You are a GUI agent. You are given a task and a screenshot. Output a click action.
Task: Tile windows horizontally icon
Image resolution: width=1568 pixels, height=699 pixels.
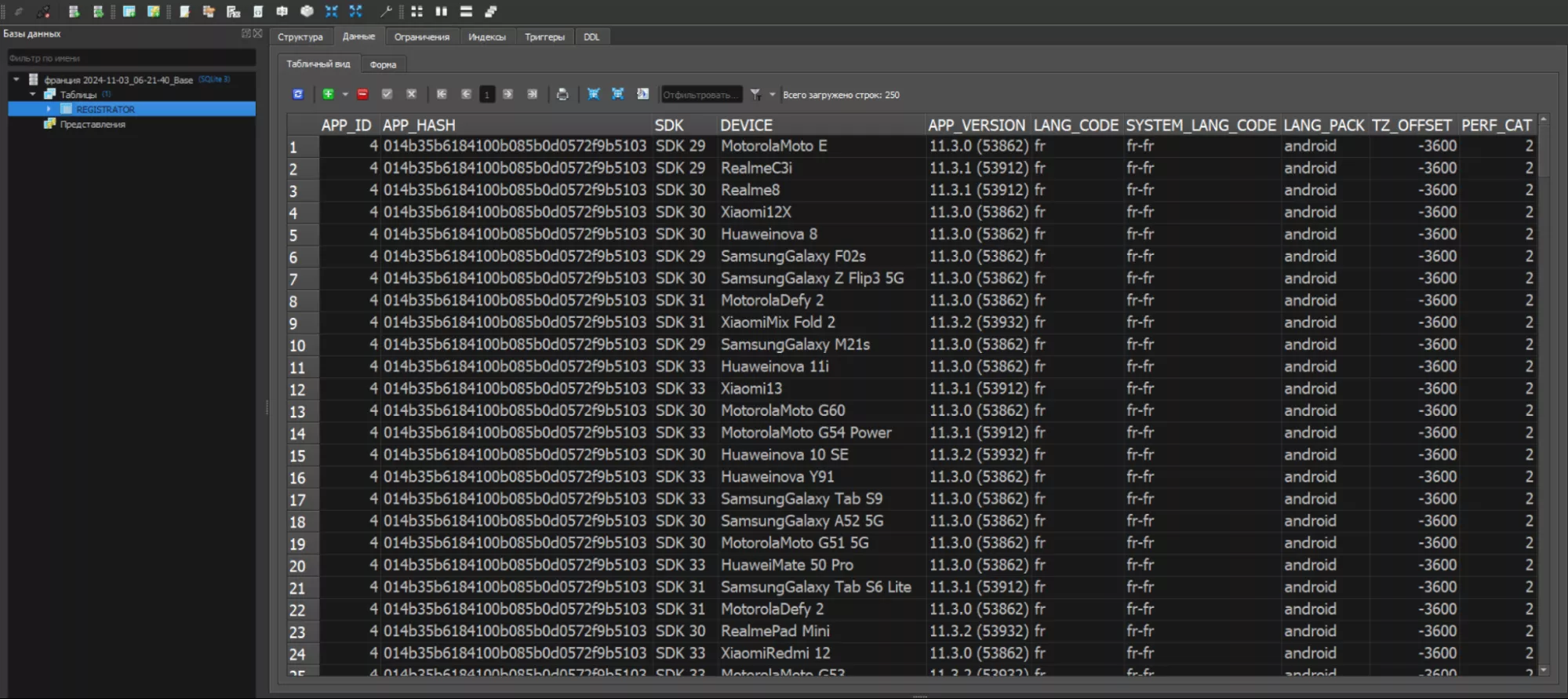(x=466, y=12)
